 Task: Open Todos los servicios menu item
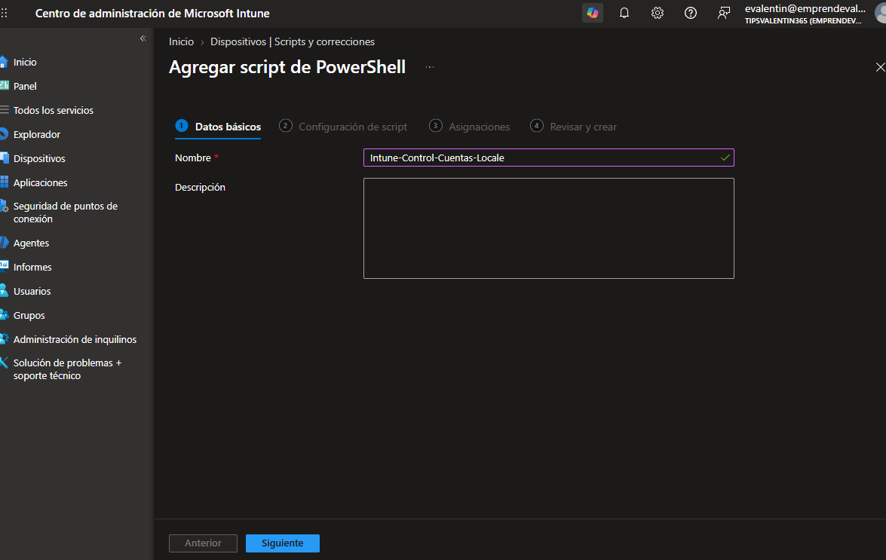[54, 110]
